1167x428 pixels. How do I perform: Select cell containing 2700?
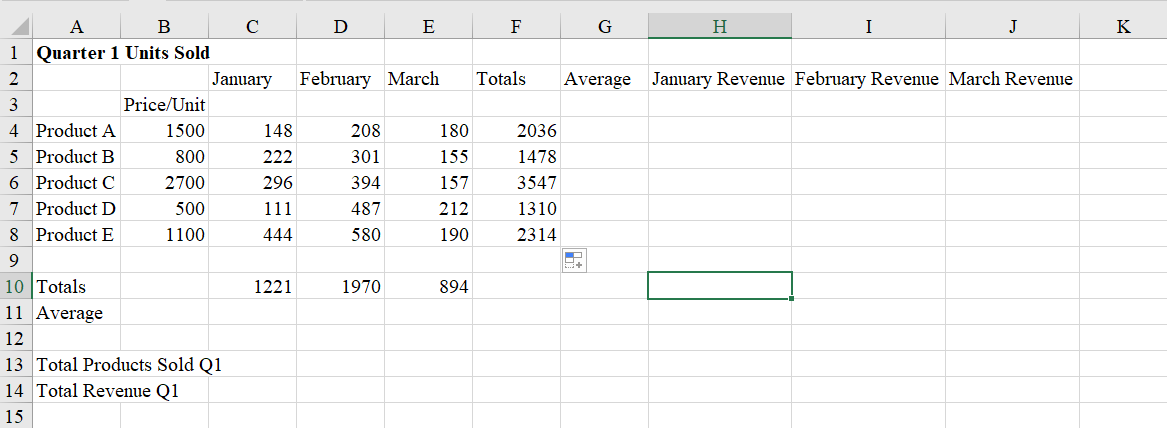click(x=164, y=182)
